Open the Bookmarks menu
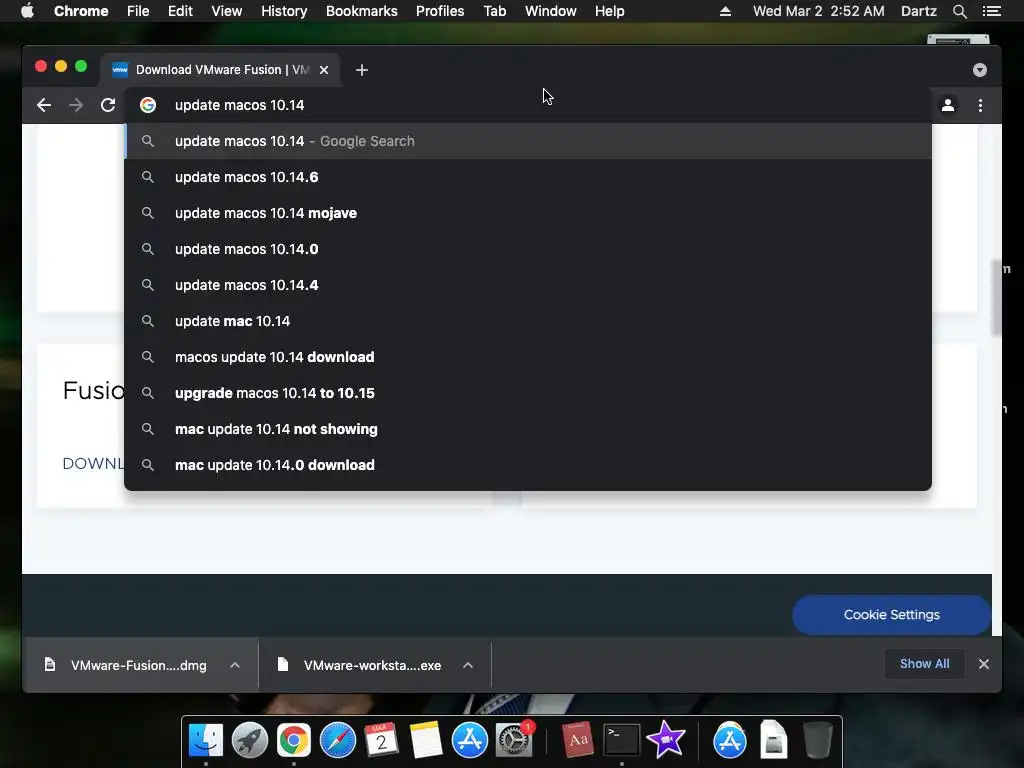 [362, 11]
